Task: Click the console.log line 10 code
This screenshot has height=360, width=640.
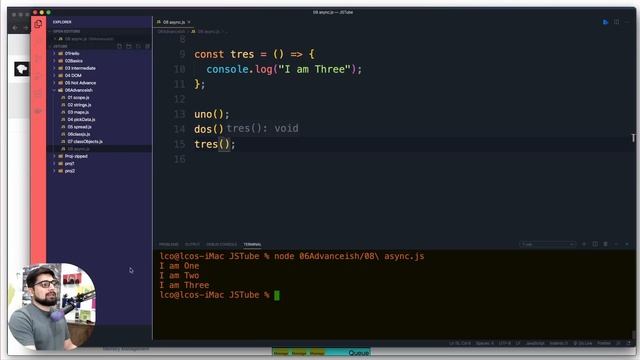Action: tap(284, 69)
